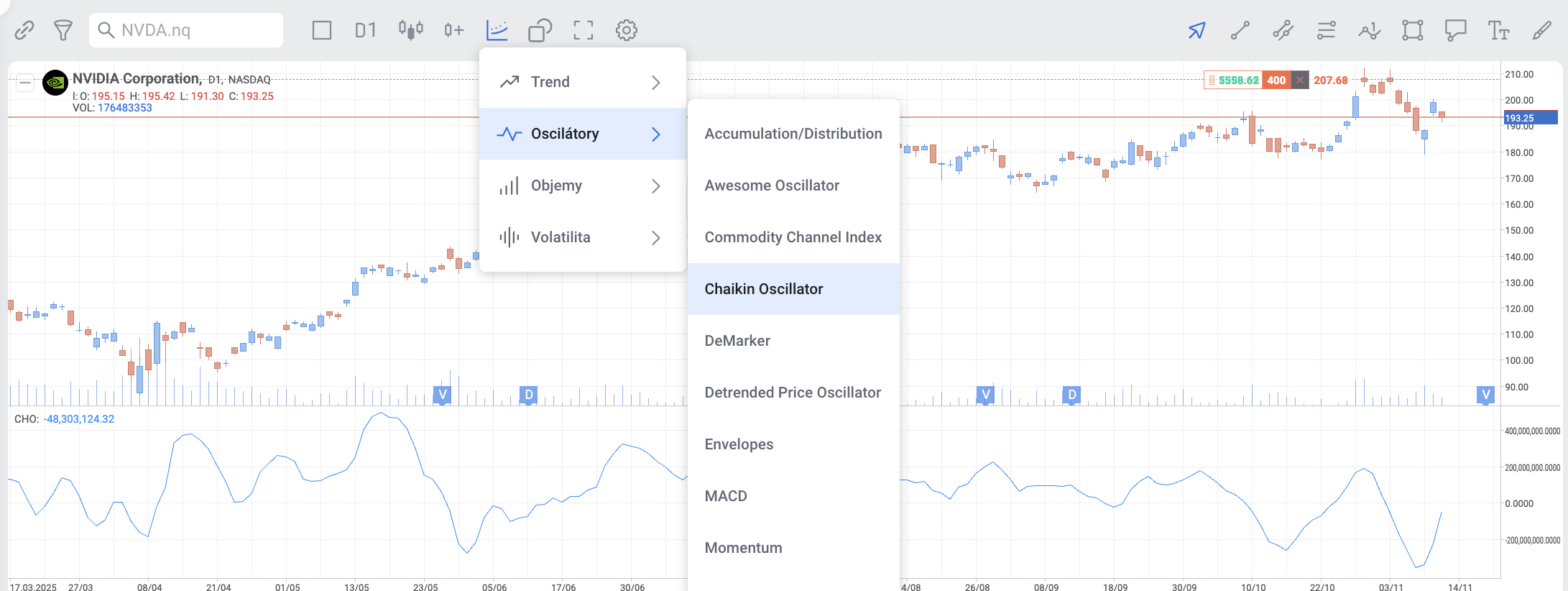Select the trend line drawing tool
This screenshot has height=591, width=1568.
1240,30
